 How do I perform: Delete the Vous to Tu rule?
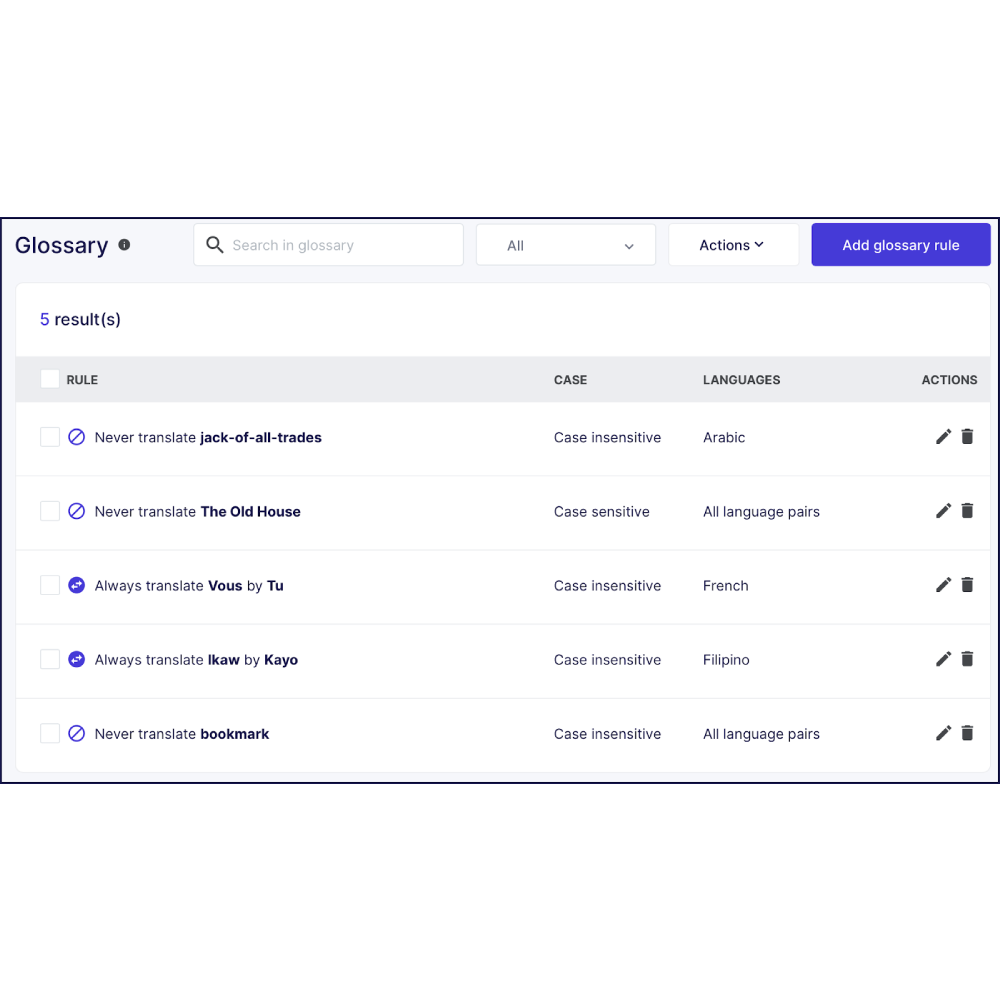pyautogui.click(x=967, y=585)
